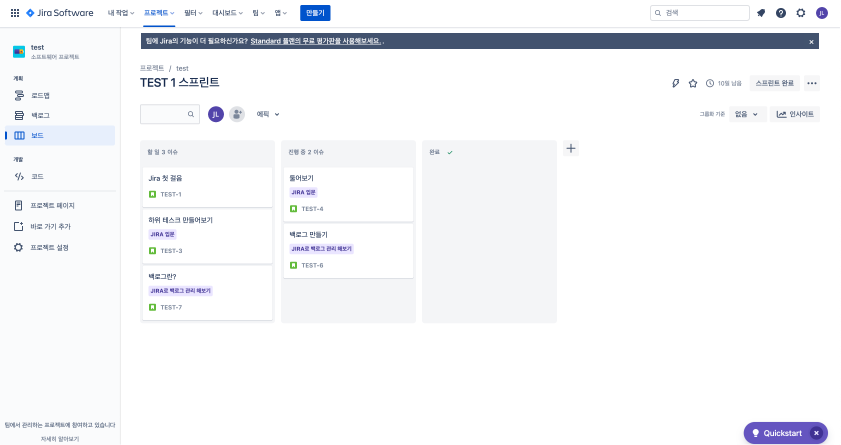Image resolution: width=841 pixels, height=445 pixels.
Task: Open the help question mark icon
Action: coord(781,13)
